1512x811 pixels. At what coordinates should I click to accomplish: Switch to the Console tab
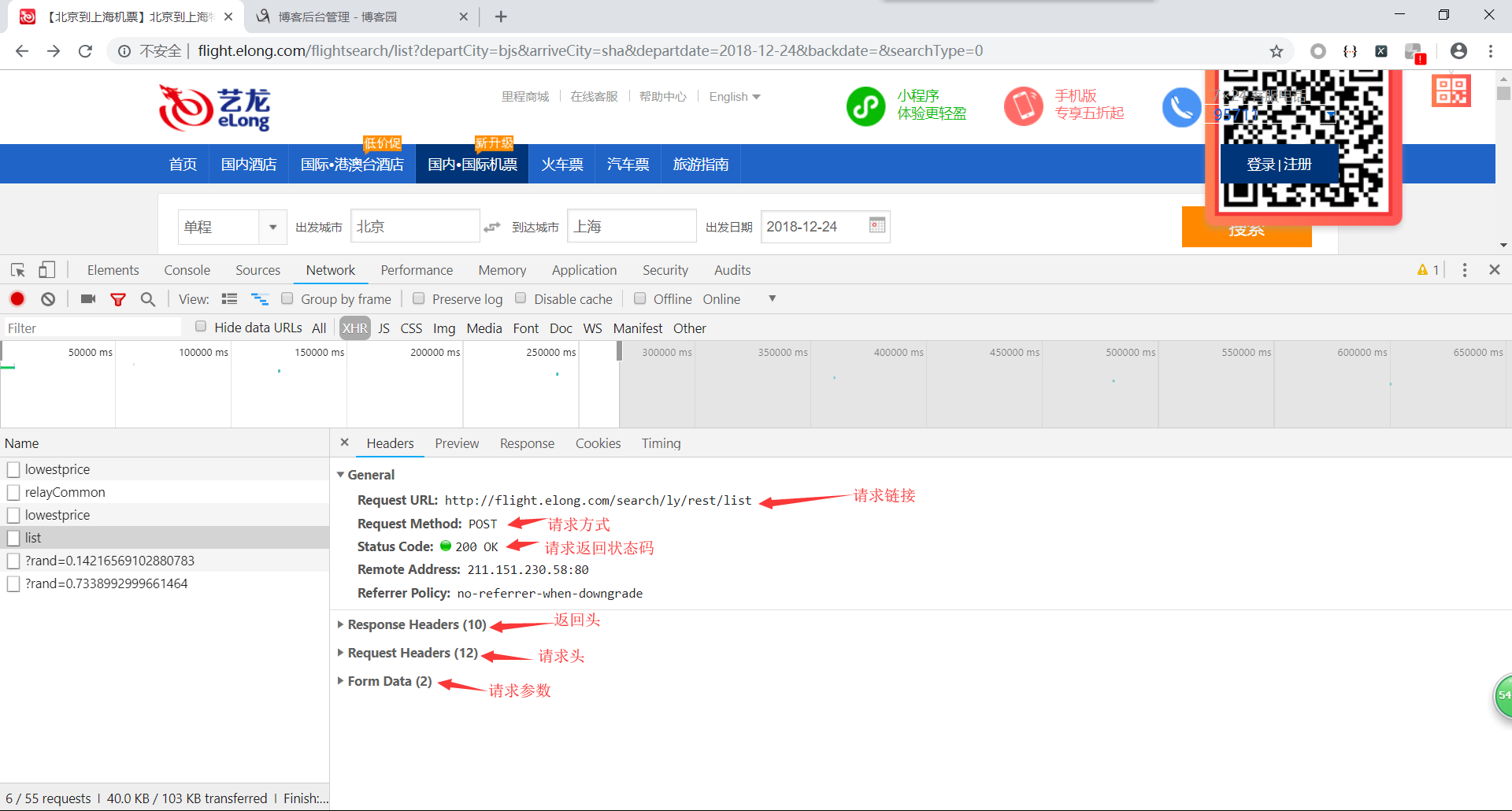[187, 270]
